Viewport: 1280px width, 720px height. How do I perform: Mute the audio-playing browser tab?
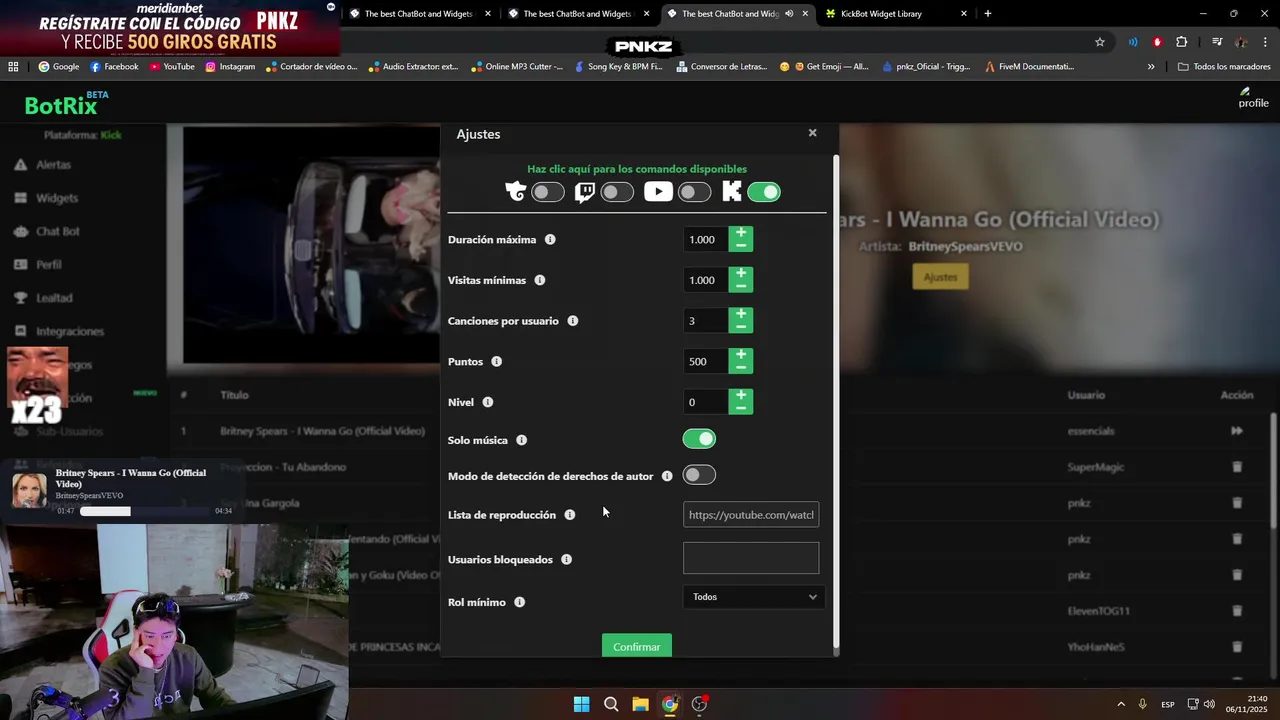[789, 14]
